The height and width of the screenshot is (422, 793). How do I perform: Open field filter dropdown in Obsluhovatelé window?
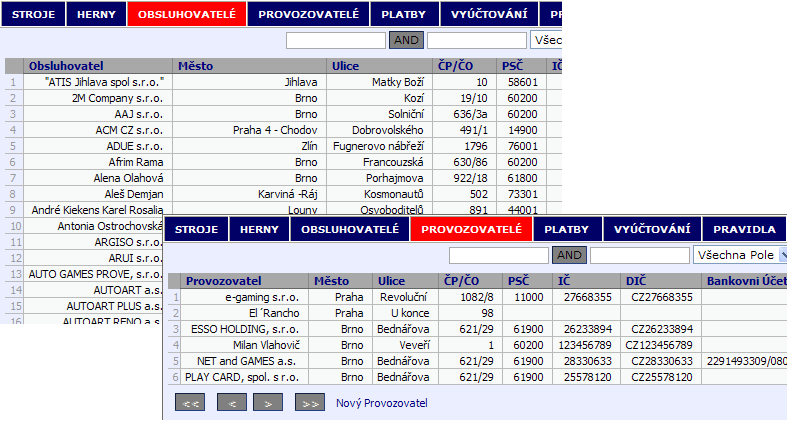546,40
